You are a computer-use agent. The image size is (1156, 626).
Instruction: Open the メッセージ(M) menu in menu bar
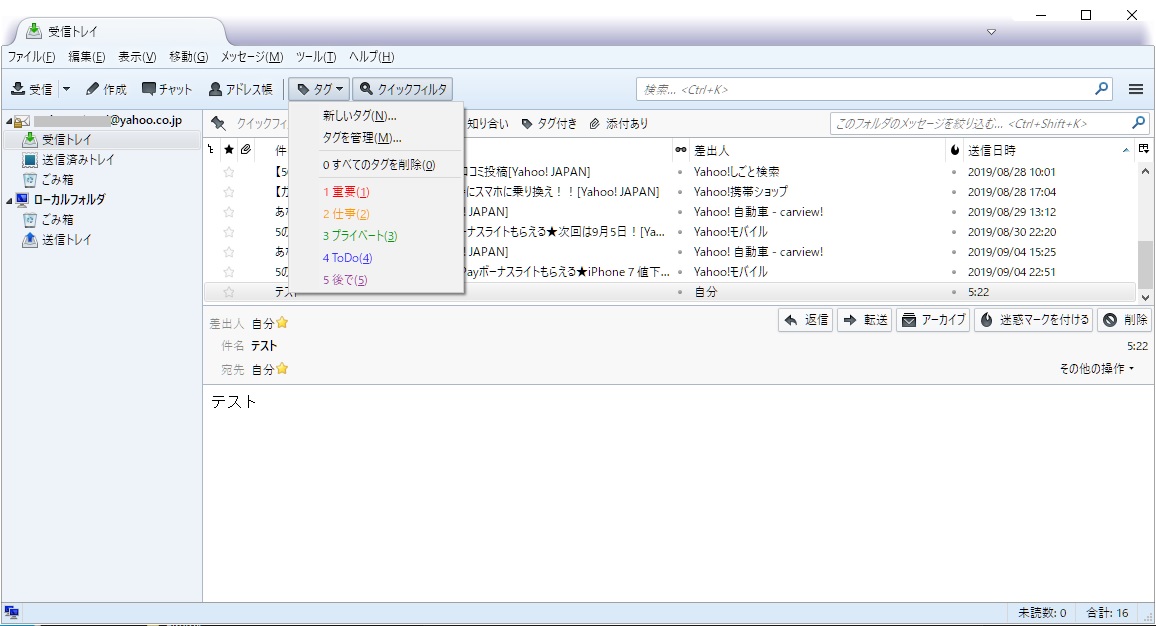(251, 57)
